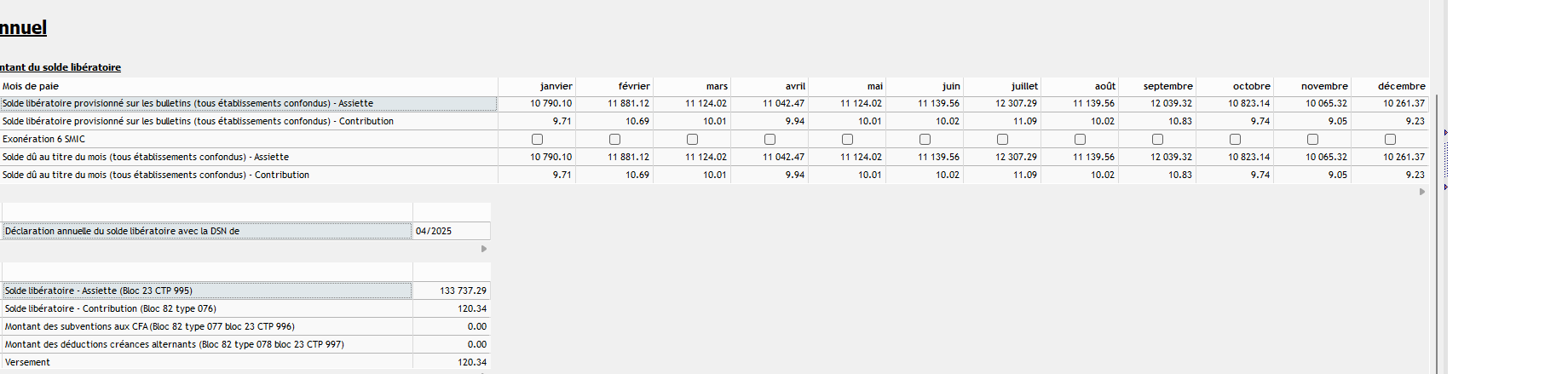The image size is (1568, 374).
Task: Click the dotted vertical splitter handle at right
Action: click(x=1446, y=159)
